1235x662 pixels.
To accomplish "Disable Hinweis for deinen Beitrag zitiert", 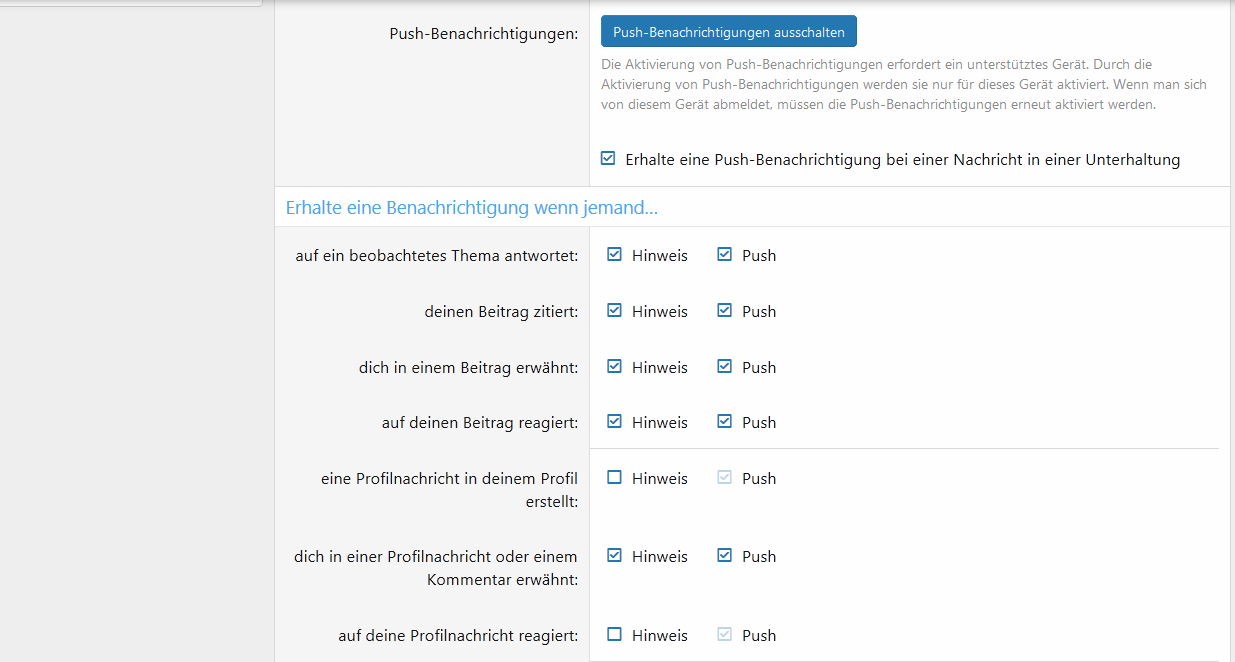I will [x=615, y=311].
